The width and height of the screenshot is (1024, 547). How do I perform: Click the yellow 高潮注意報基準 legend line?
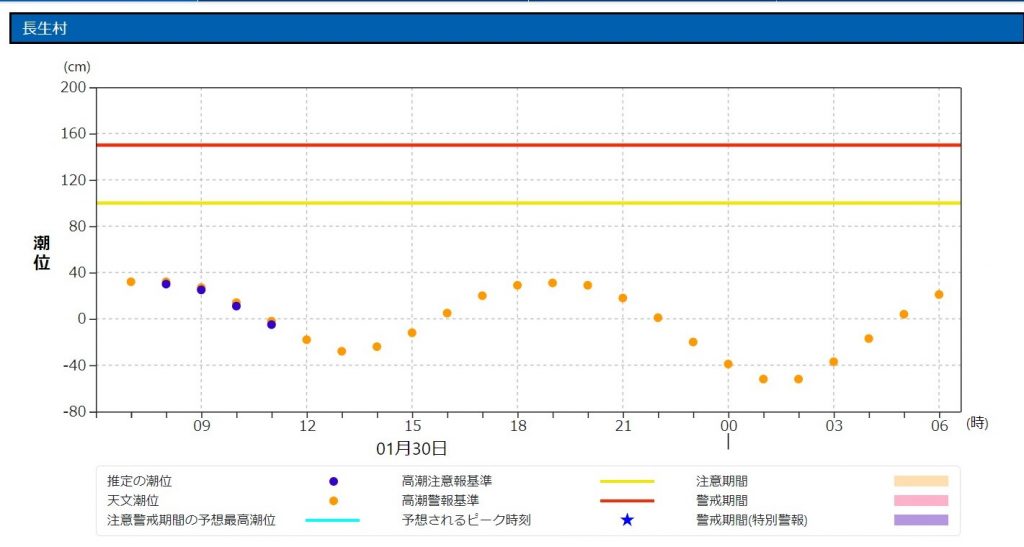[x=627, y=482]
